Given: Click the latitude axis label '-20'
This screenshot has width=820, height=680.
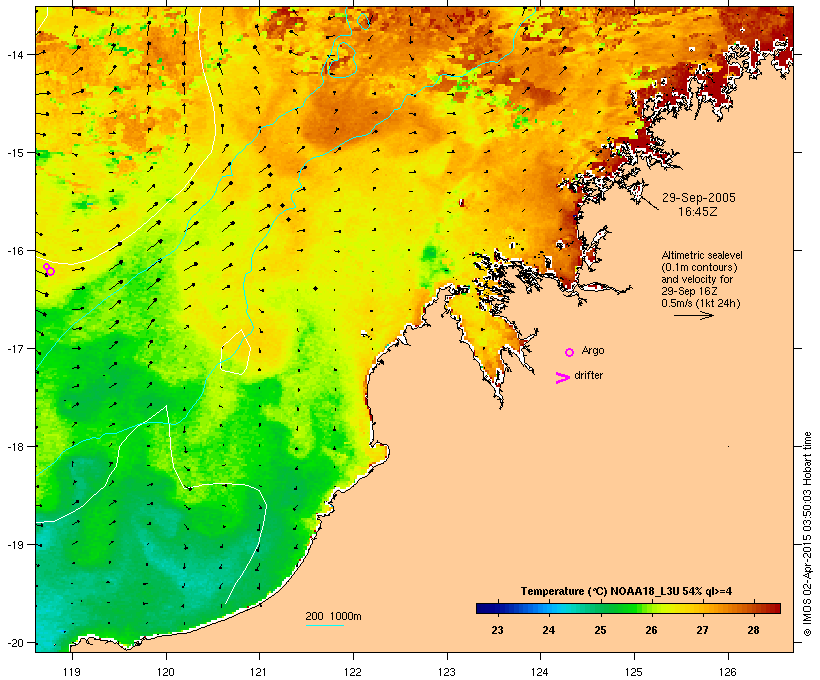Looking at the screenshot, I should [14, 642].
